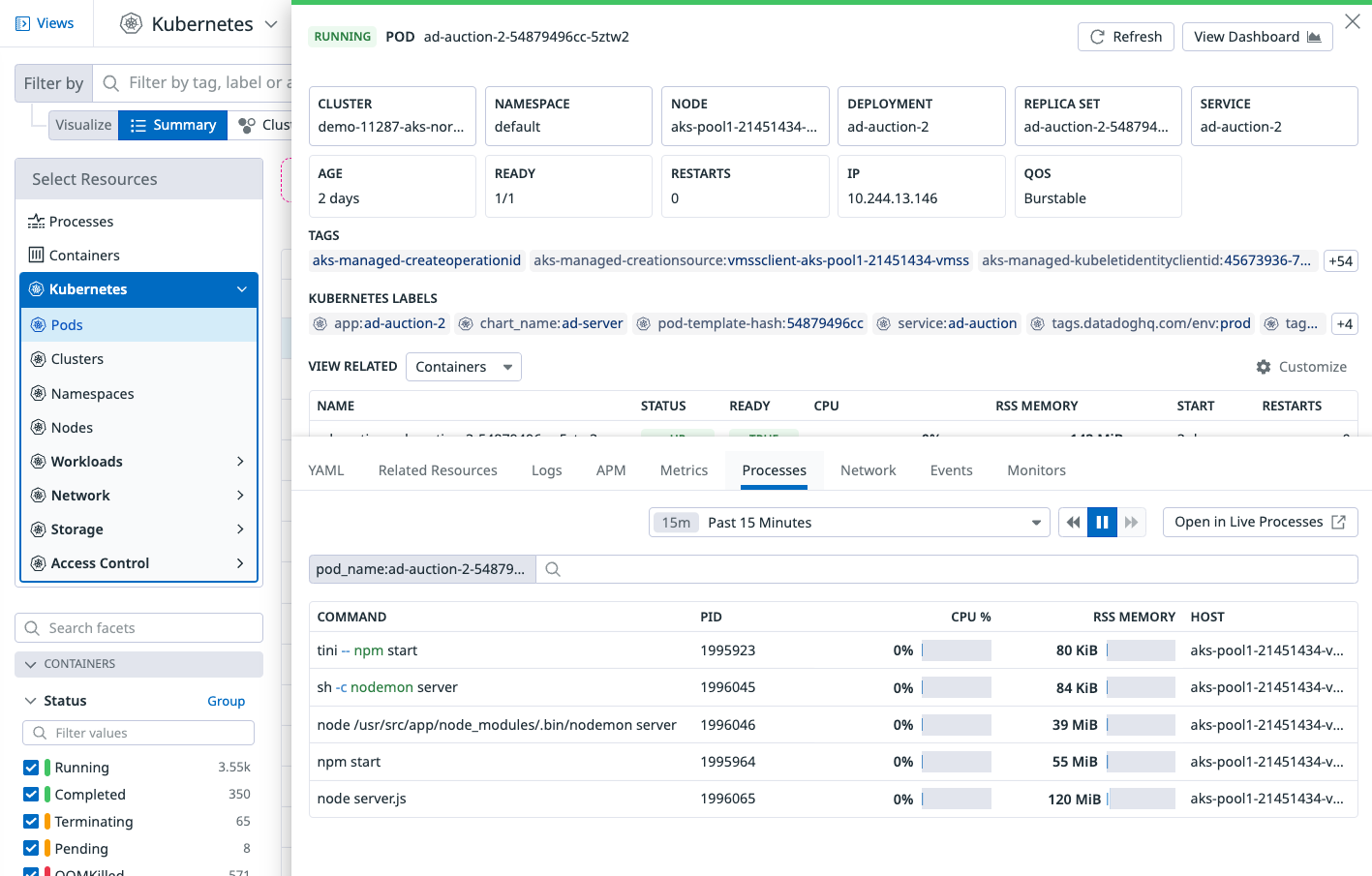This screenshot has width=1372, height=876.
Task: Expand the Workloads submenu
Action: point(241,462)
